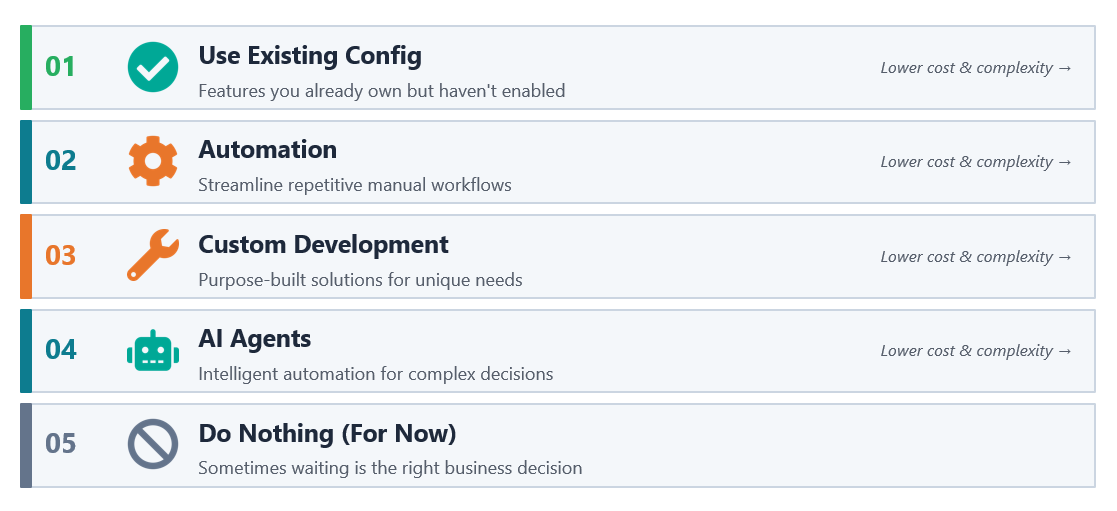Select the 'Use Existing Config' heading
This screenshot has height=511, width=1117.
pyautogui.click(x=310, y=56)
